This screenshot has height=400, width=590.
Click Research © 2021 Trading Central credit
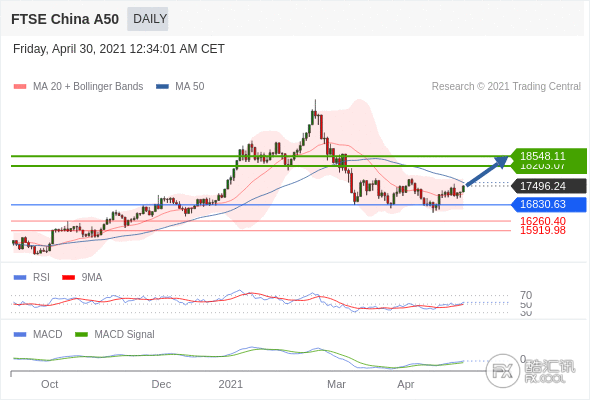[x=506, y=87]
